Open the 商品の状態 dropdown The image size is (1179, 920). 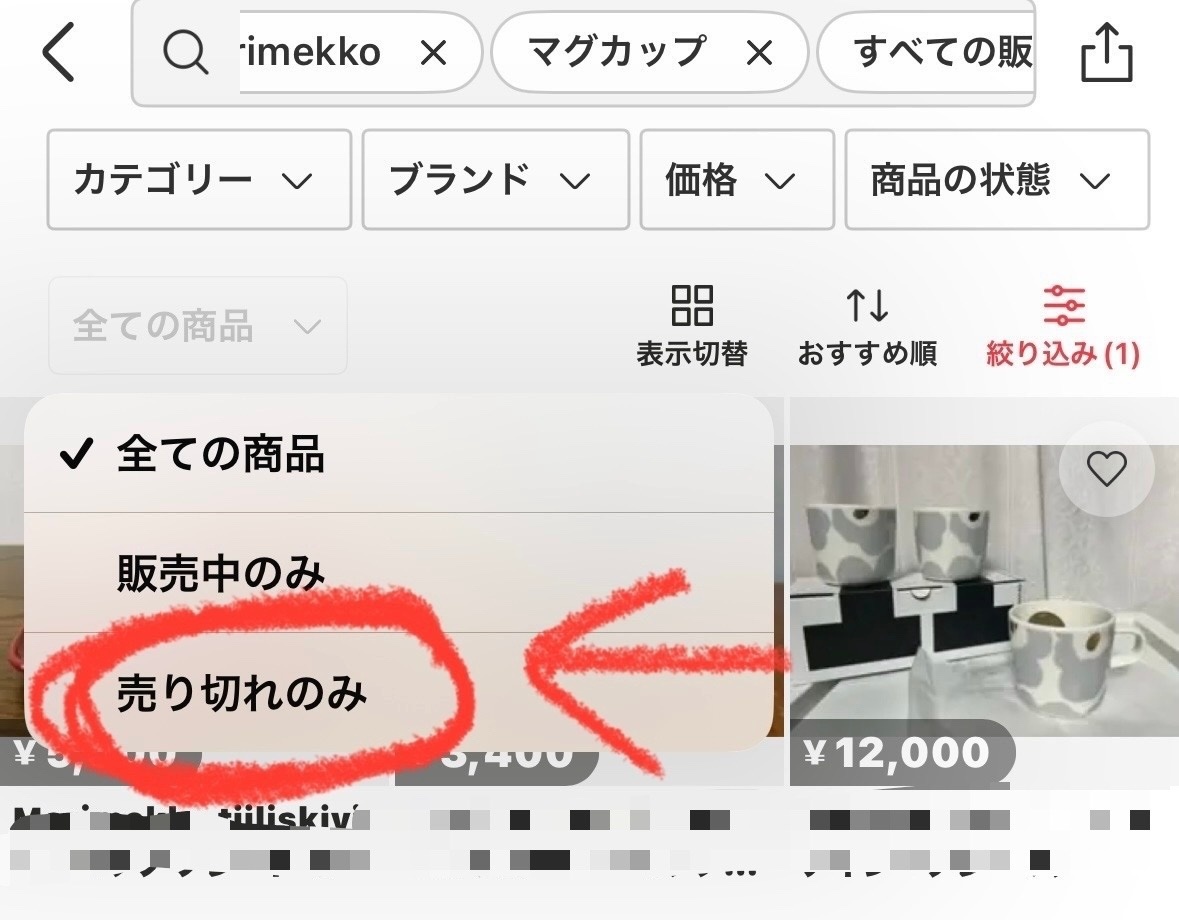coord(997,180)
